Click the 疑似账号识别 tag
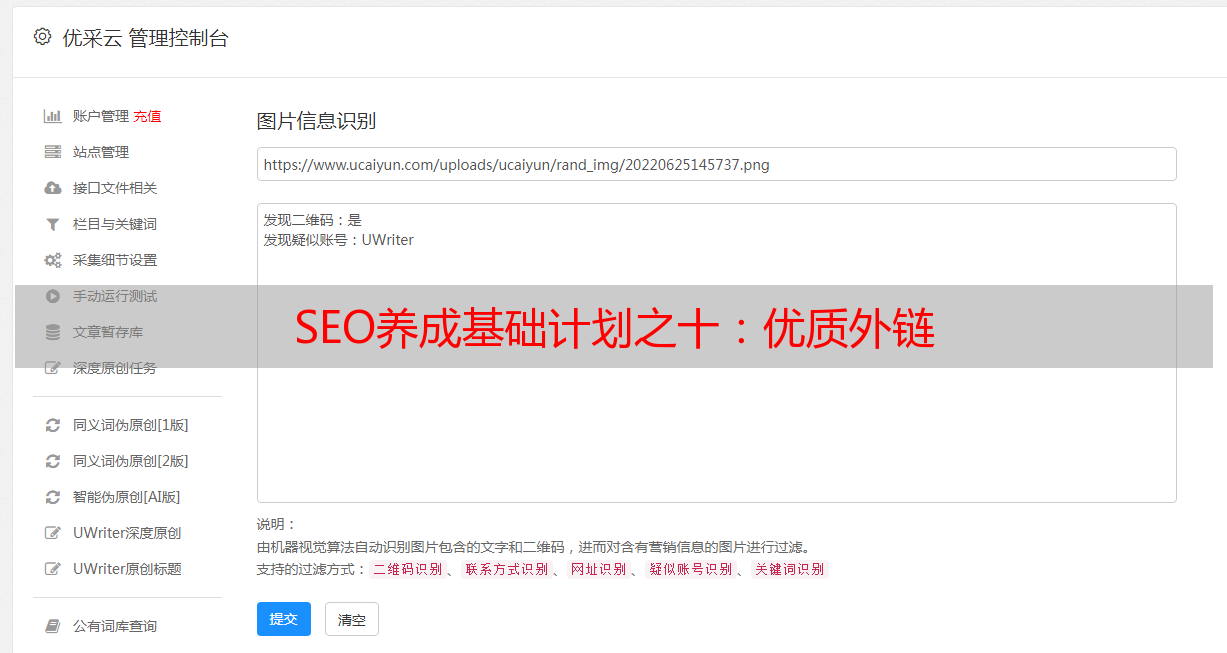Image resolution: width=1227 pixels, height=653 pixels. pyautogui.click(x=690, y=569)
